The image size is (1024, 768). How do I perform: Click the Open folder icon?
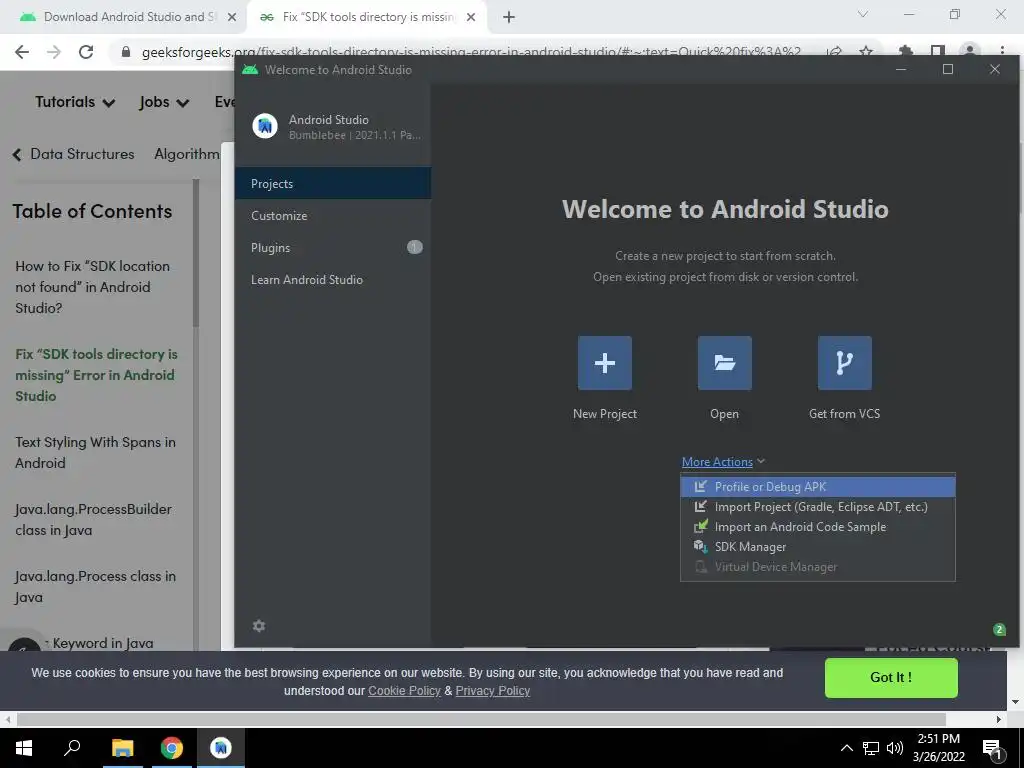(724, 363)
